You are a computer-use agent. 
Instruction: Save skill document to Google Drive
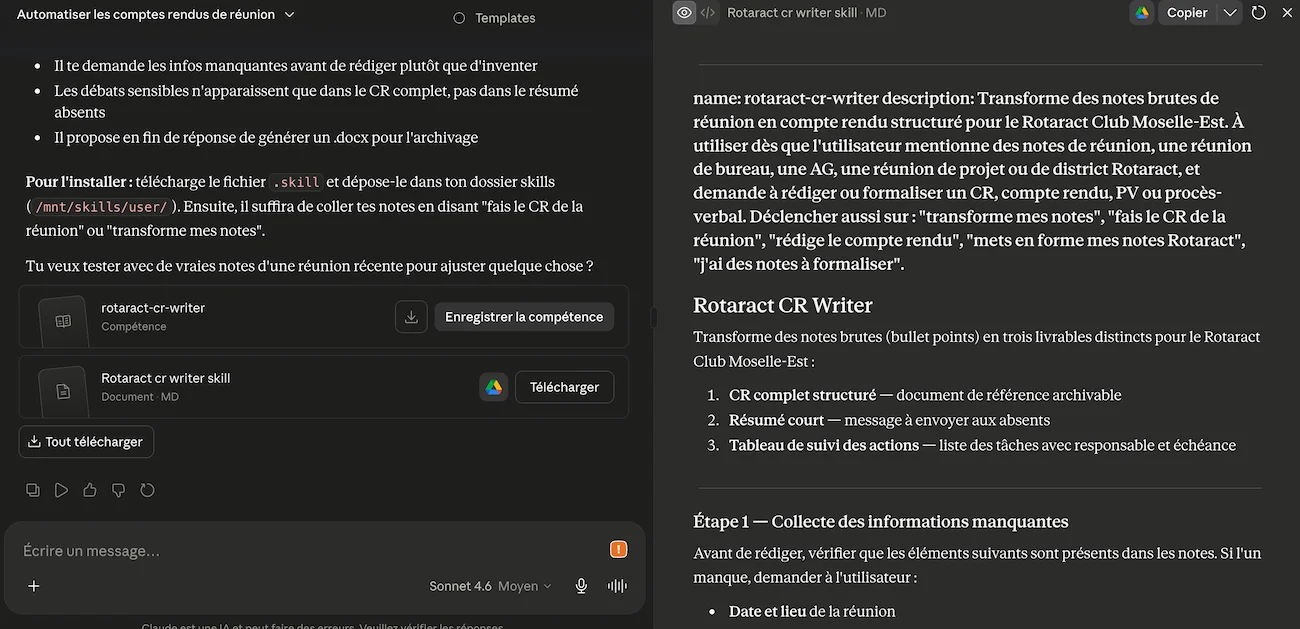(494, 387)
